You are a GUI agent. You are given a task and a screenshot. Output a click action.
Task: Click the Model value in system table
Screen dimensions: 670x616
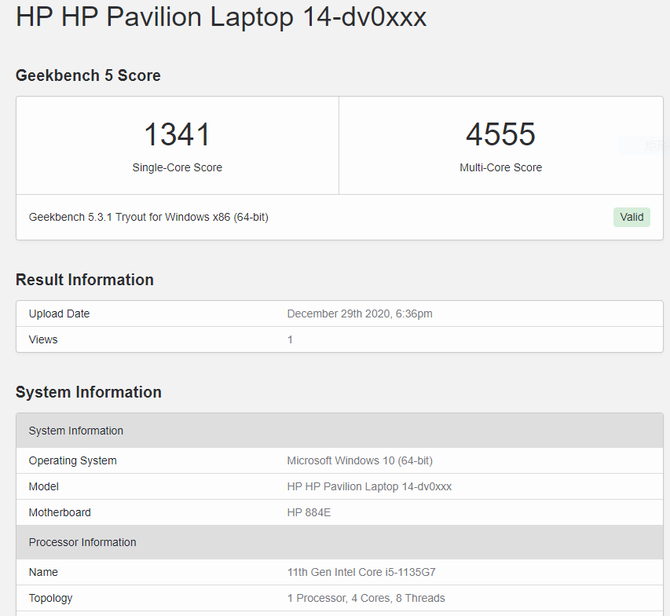pyautogui.click(x=369, y=487)
